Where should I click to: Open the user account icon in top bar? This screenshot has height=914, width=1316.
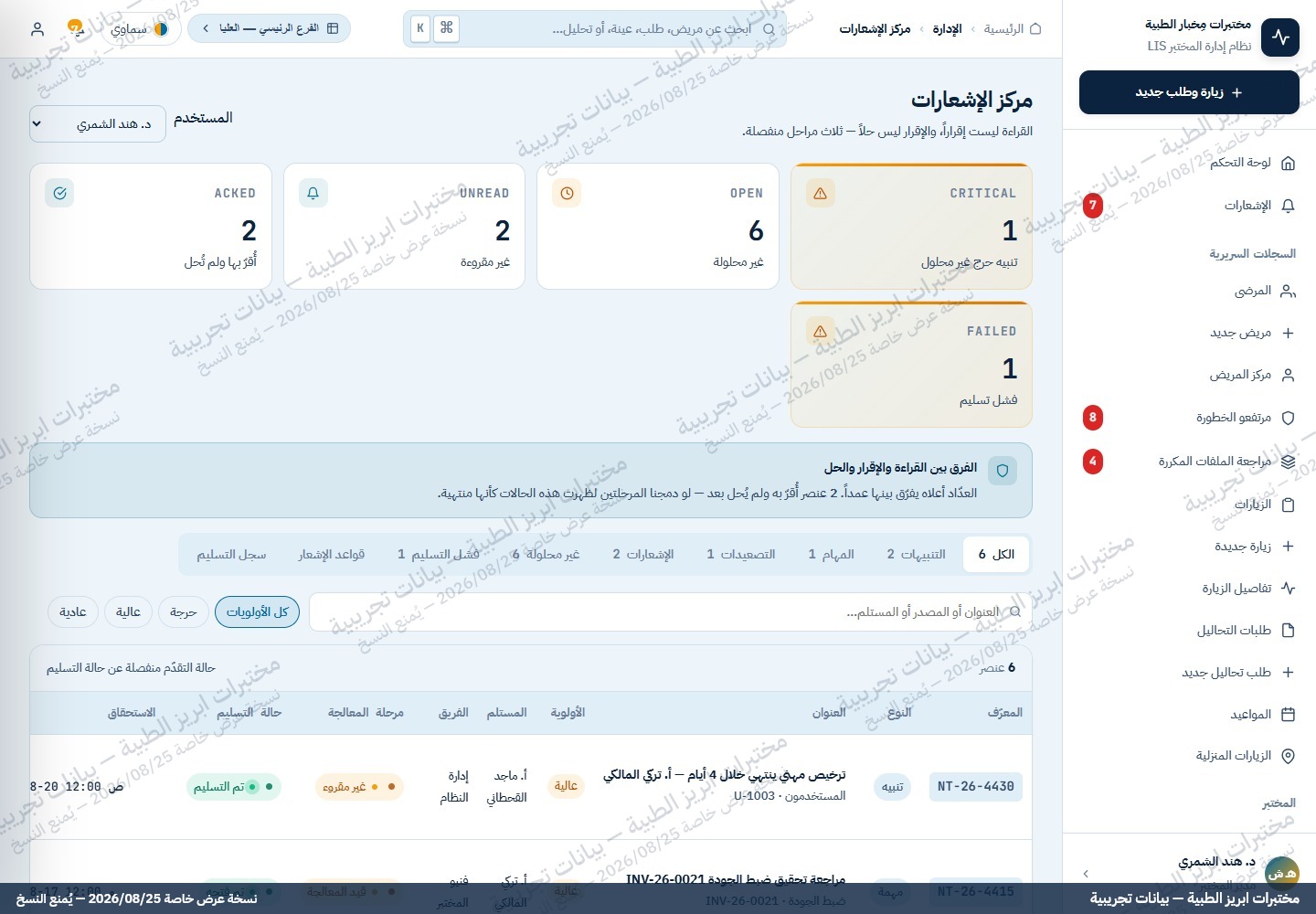coord(37,29)
